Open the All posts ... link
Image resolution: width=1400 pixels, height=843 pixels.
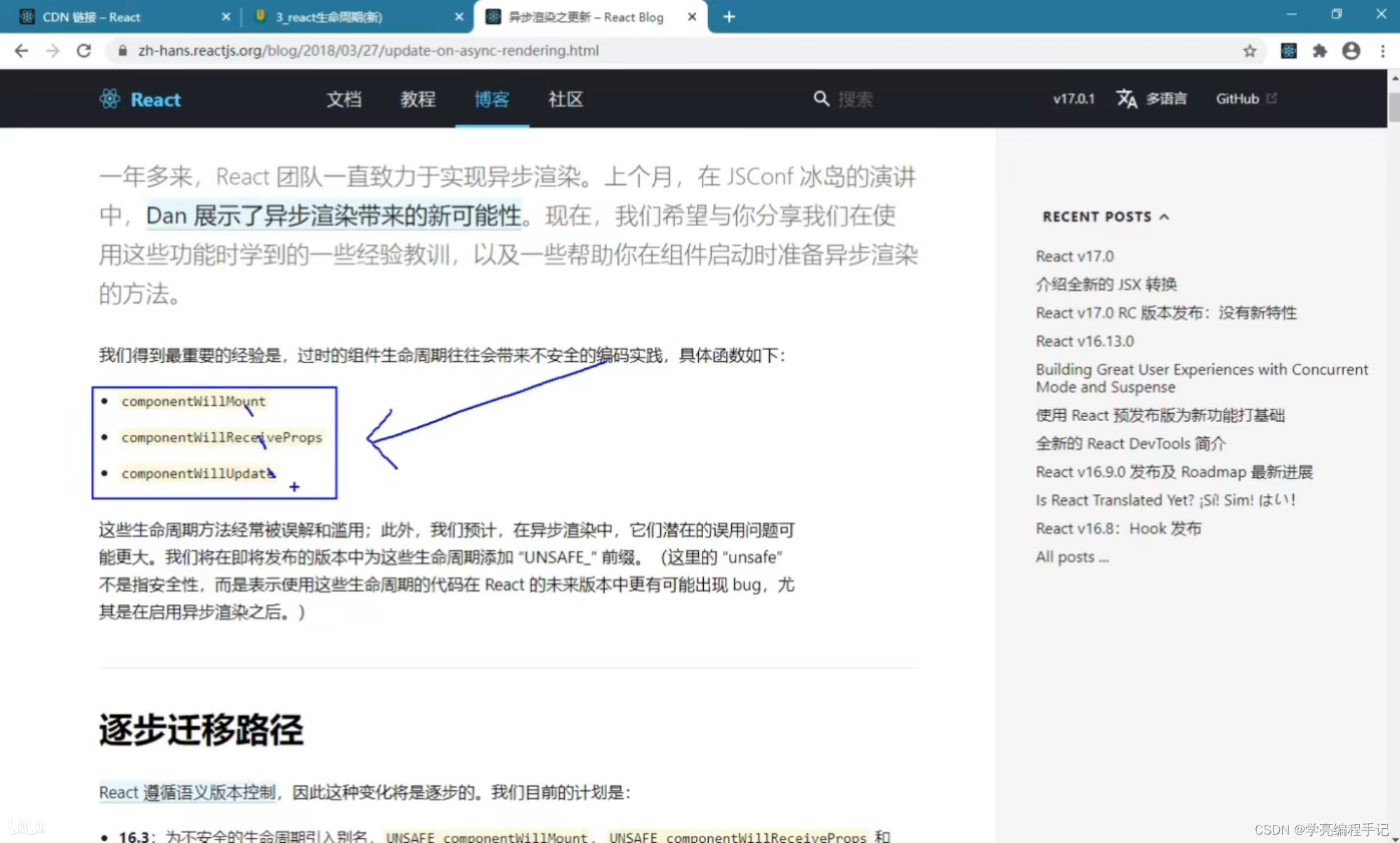(1072, 557)
